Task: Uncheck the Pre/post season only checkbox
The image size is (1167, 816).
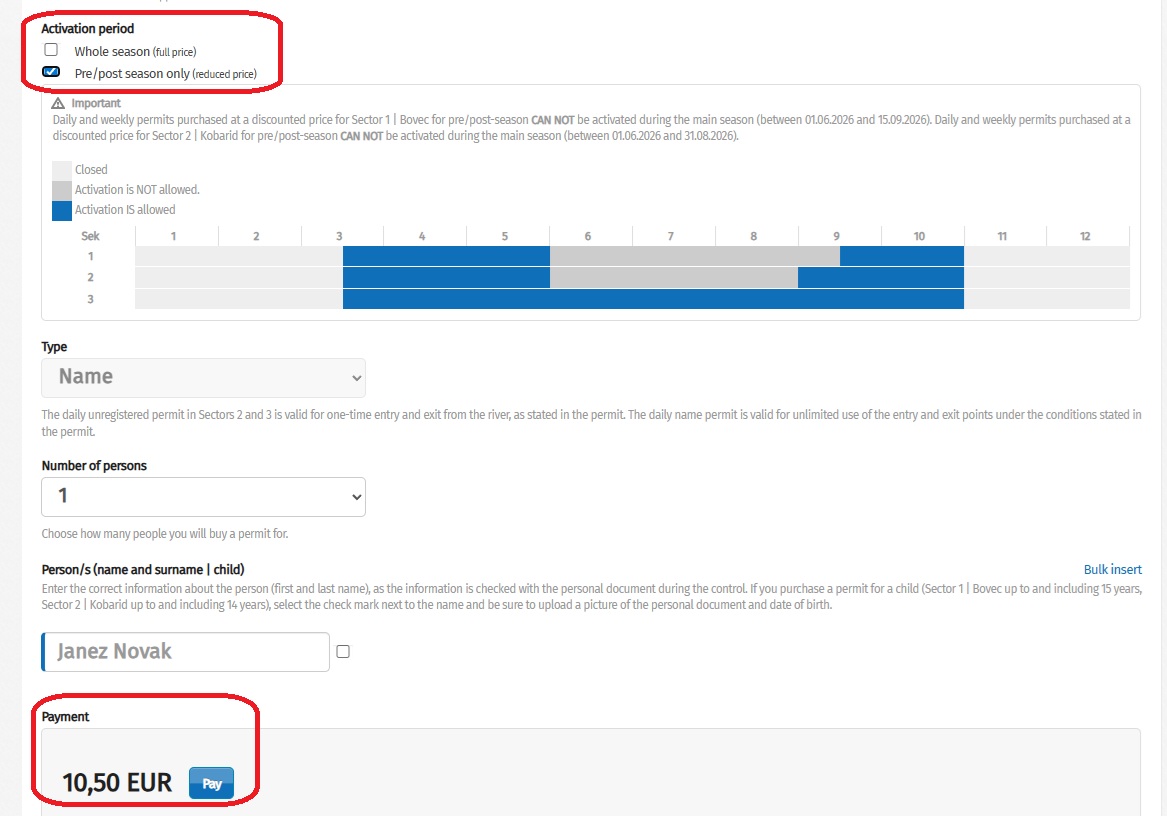Action: click(51, 72)
